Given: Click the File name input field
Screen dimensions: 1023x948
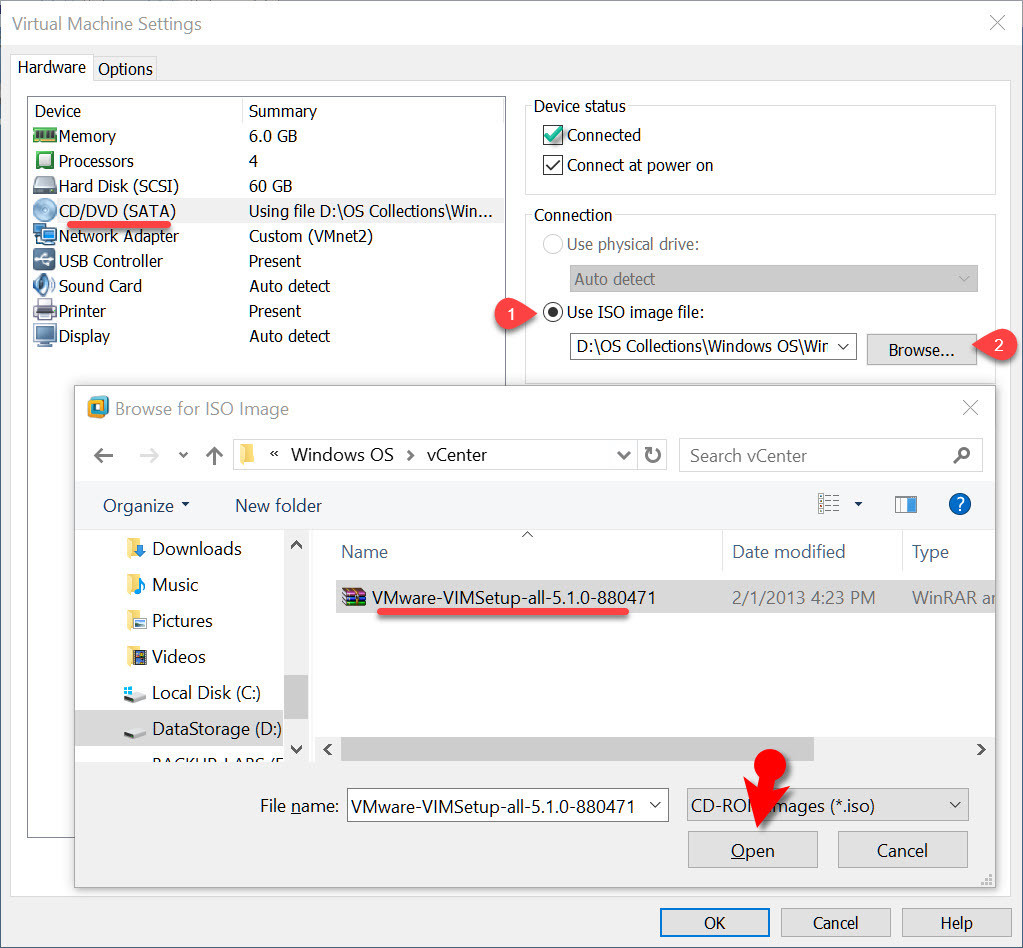Looking at the screenshot, I should 508,805.
